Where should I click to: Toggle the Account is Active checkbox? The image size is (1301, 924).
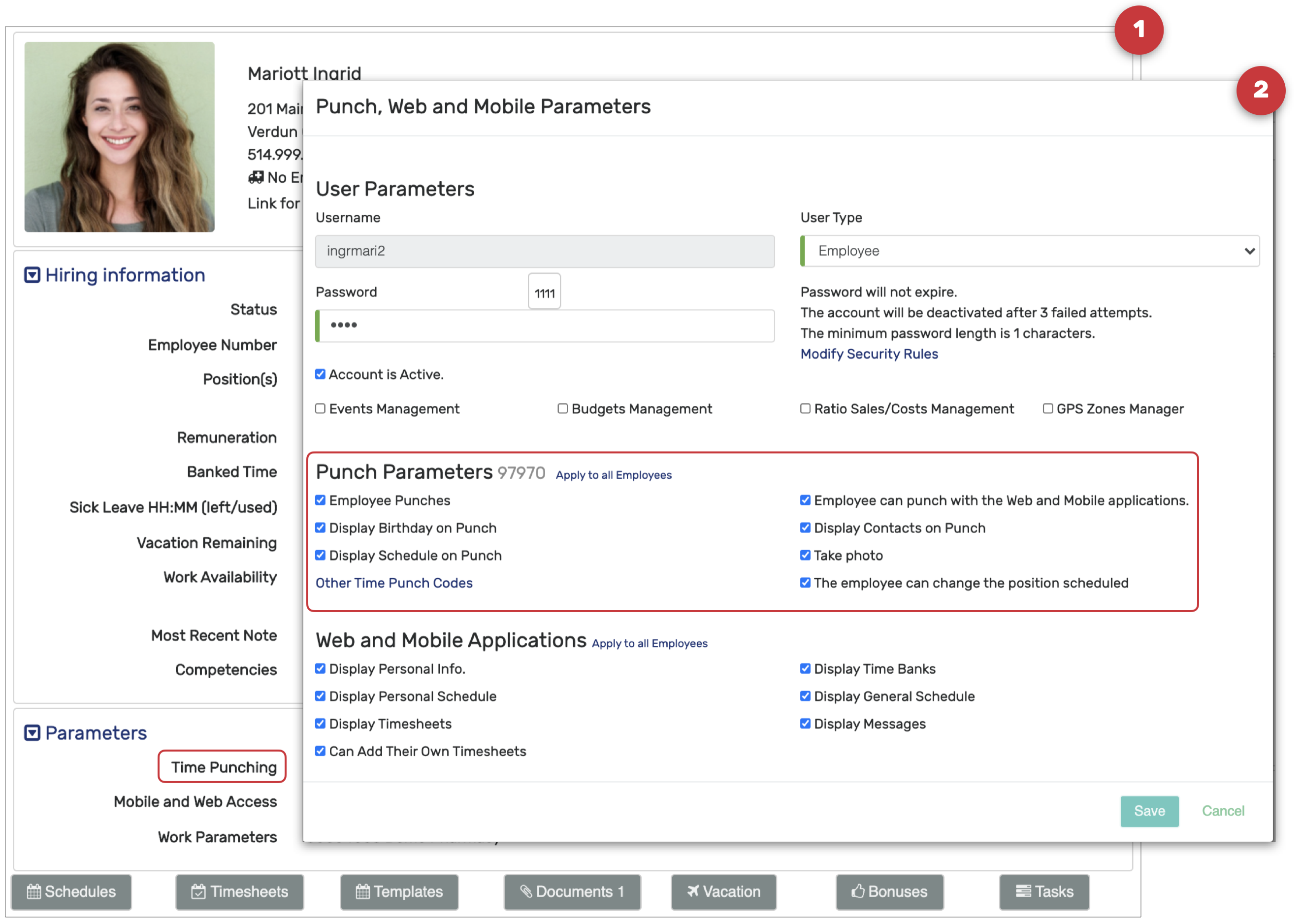pyautogui.click(x=320, y=374)
